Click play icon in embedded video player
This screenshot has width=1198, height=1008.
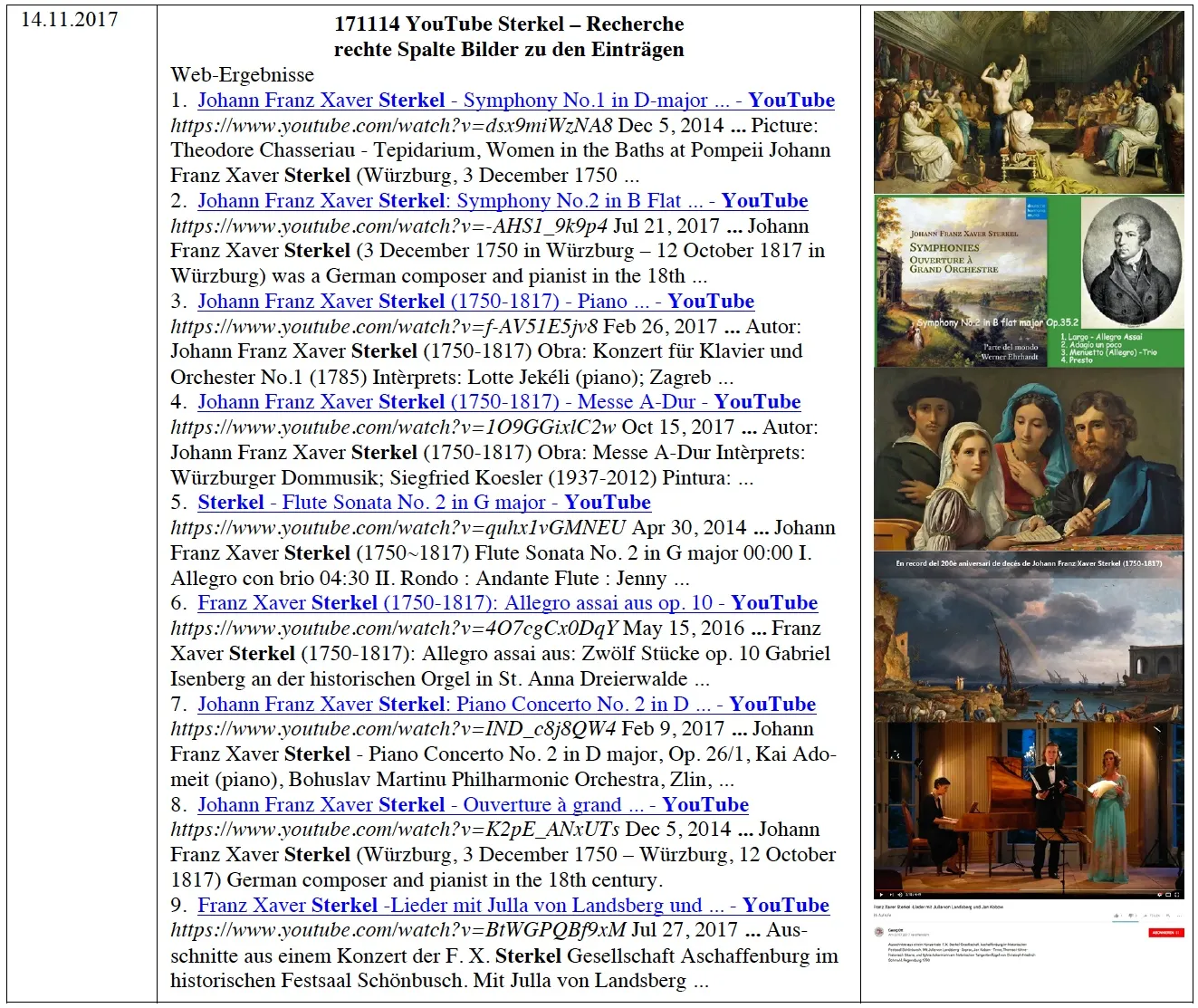pos(881,895)
